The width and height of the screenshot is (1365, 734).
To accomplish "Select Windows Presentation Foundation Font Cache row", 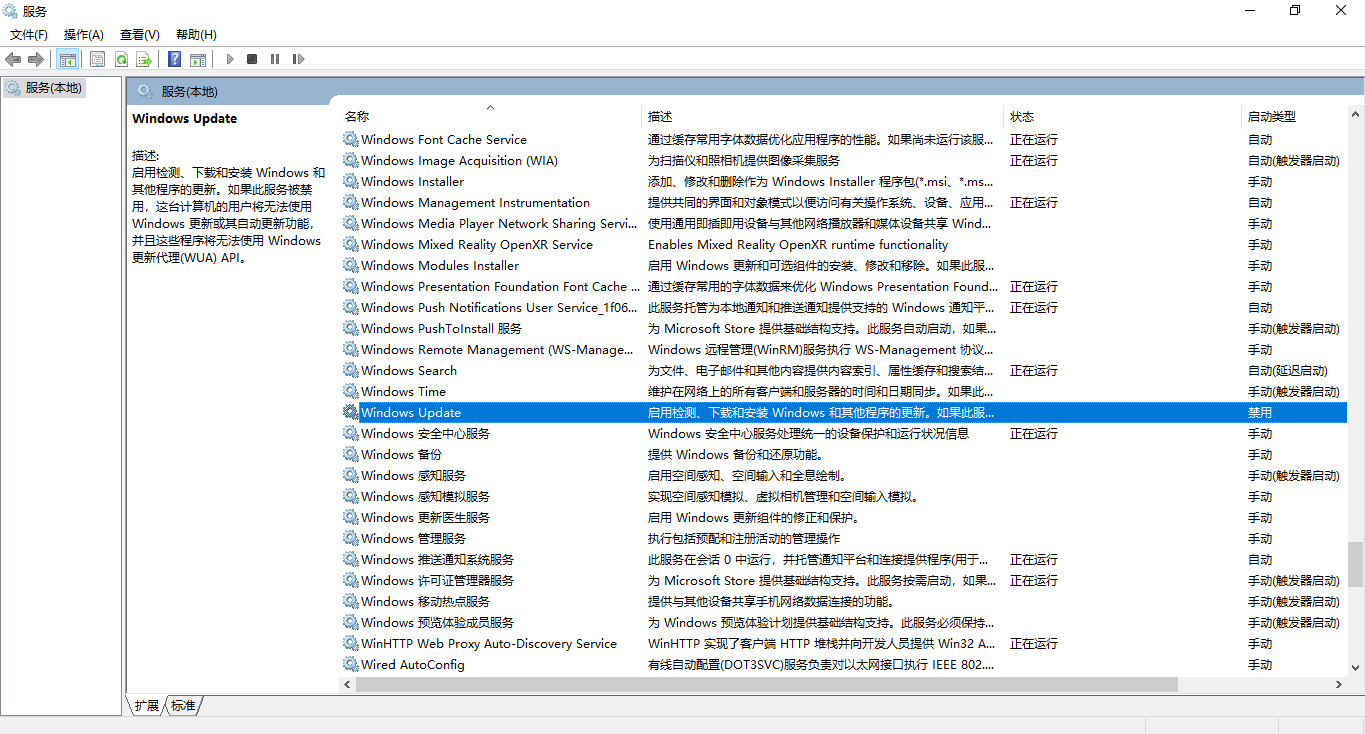I will 844,286.
